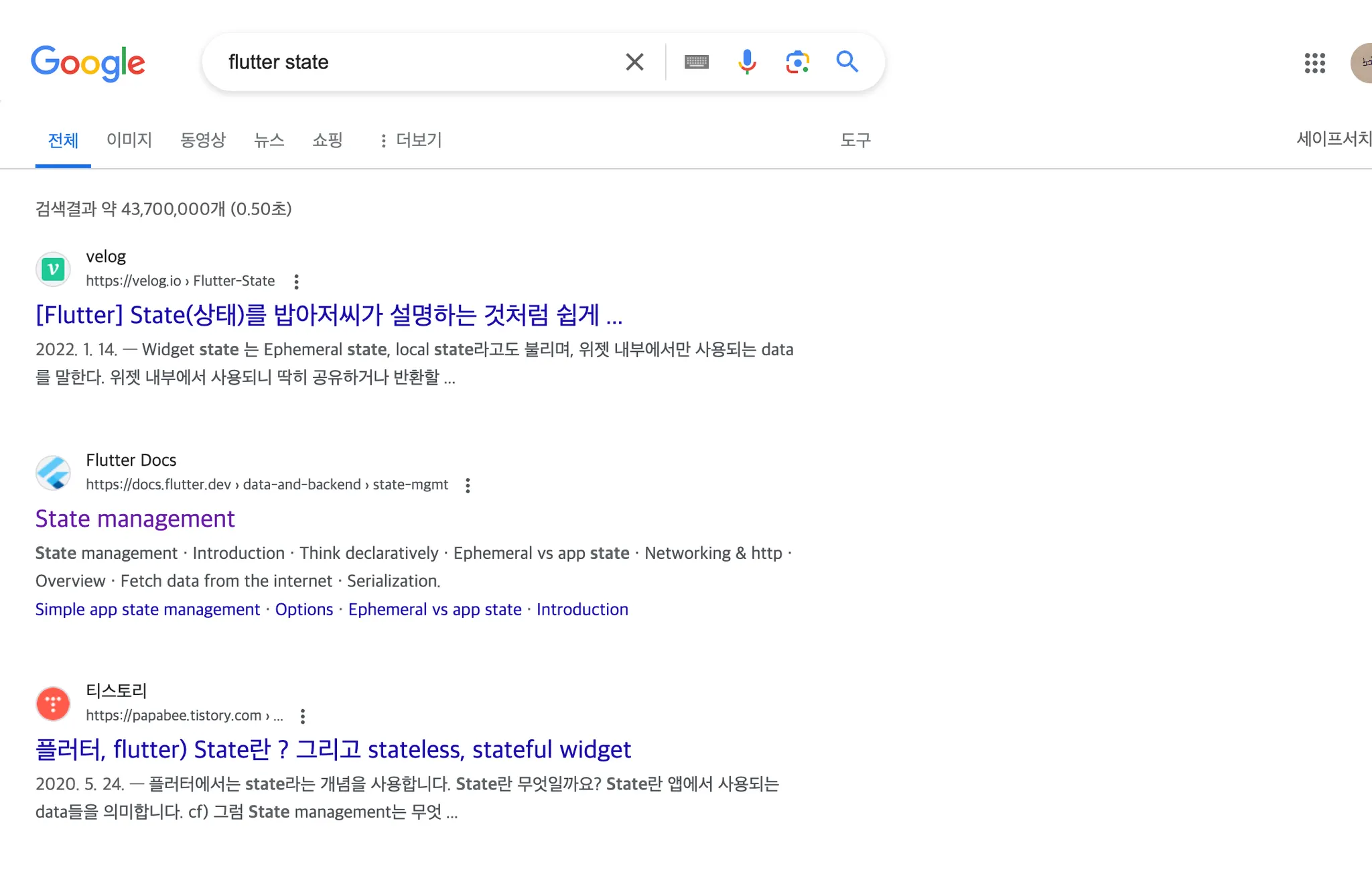This screenshot has width=1372, height=884.
Task: Open the Ephemeral vs app state sitelink
Action: coord(434,609)
